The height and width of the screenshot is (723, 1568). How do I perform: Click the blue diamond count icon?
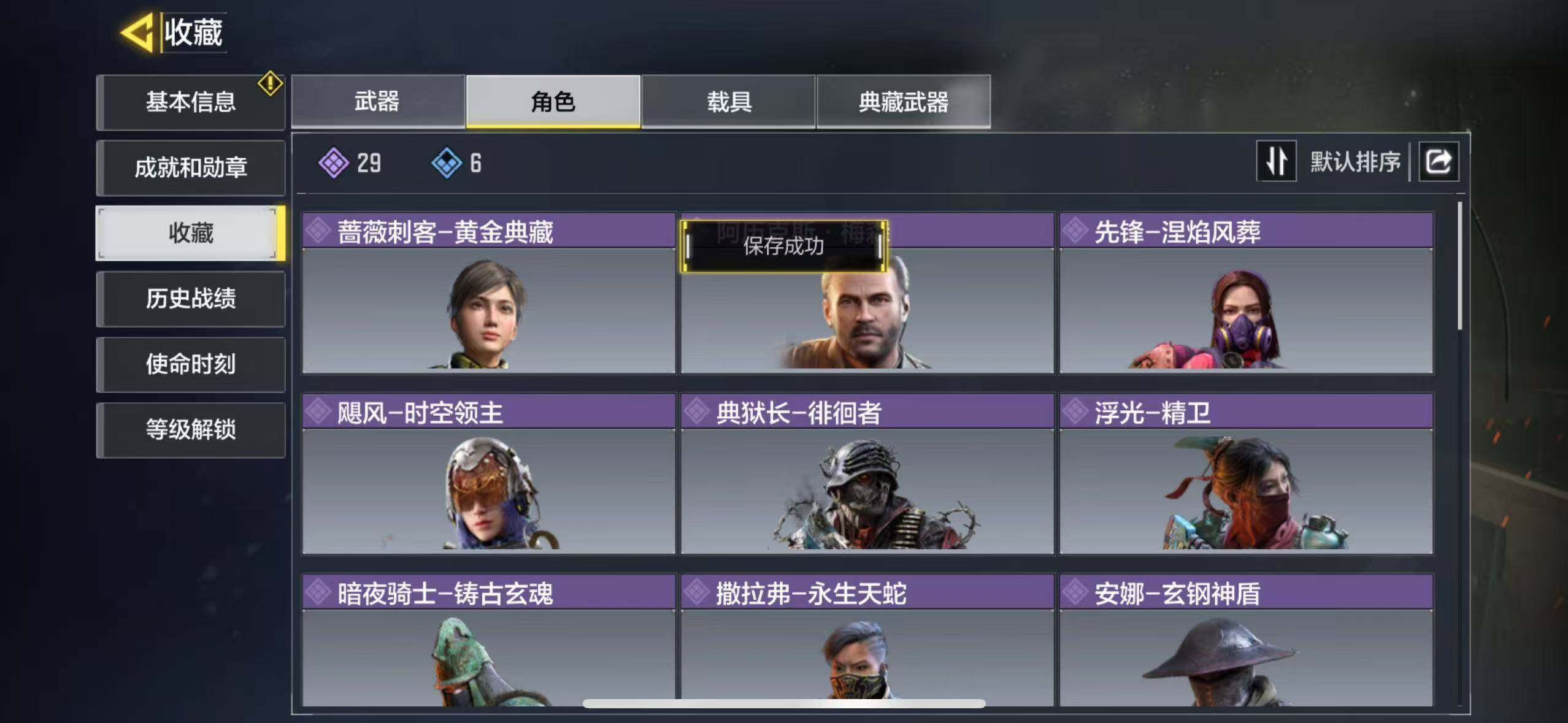tap(447, 163)
